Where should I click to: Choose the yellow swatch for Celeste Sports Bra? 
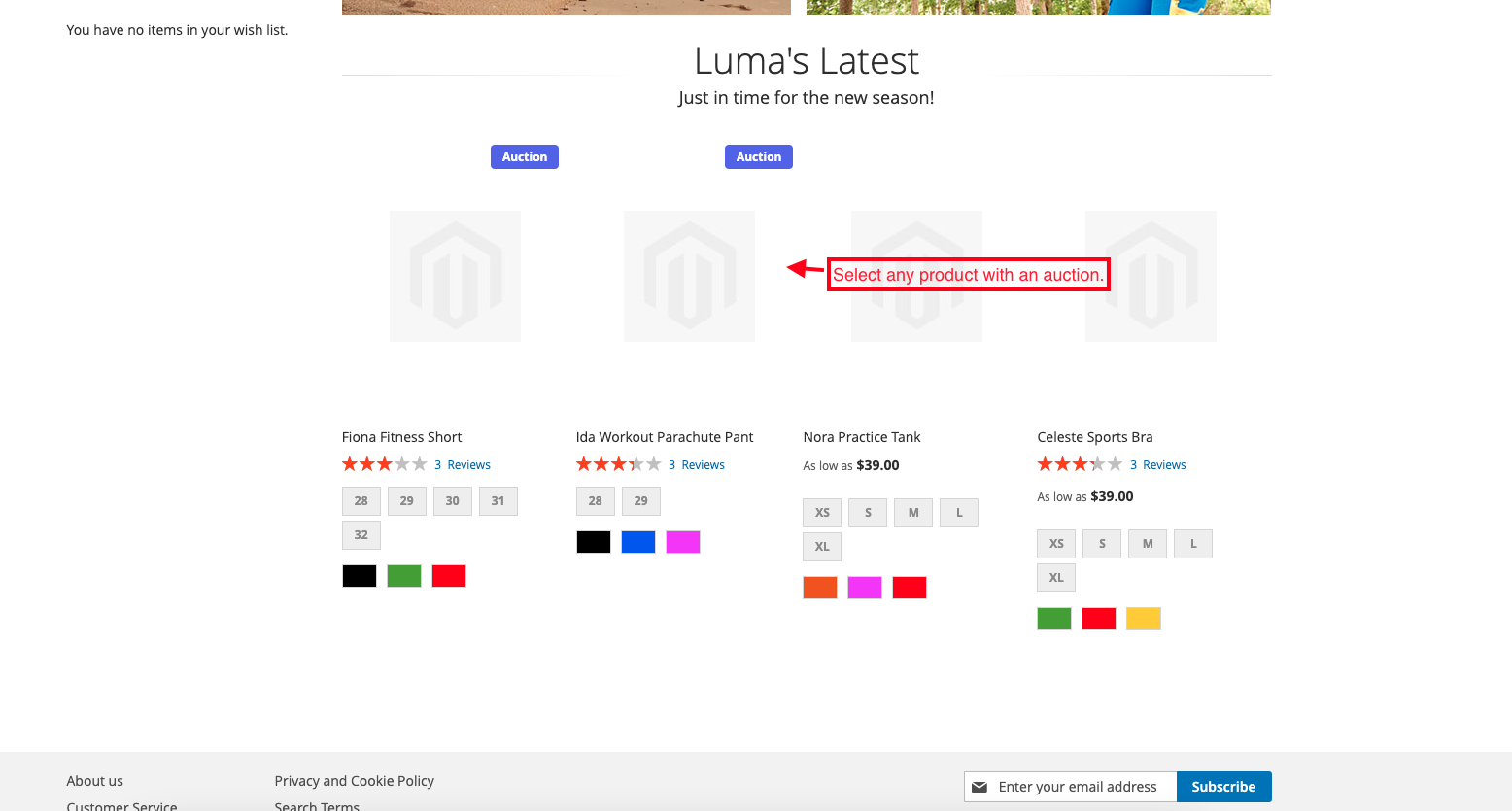1143,619
